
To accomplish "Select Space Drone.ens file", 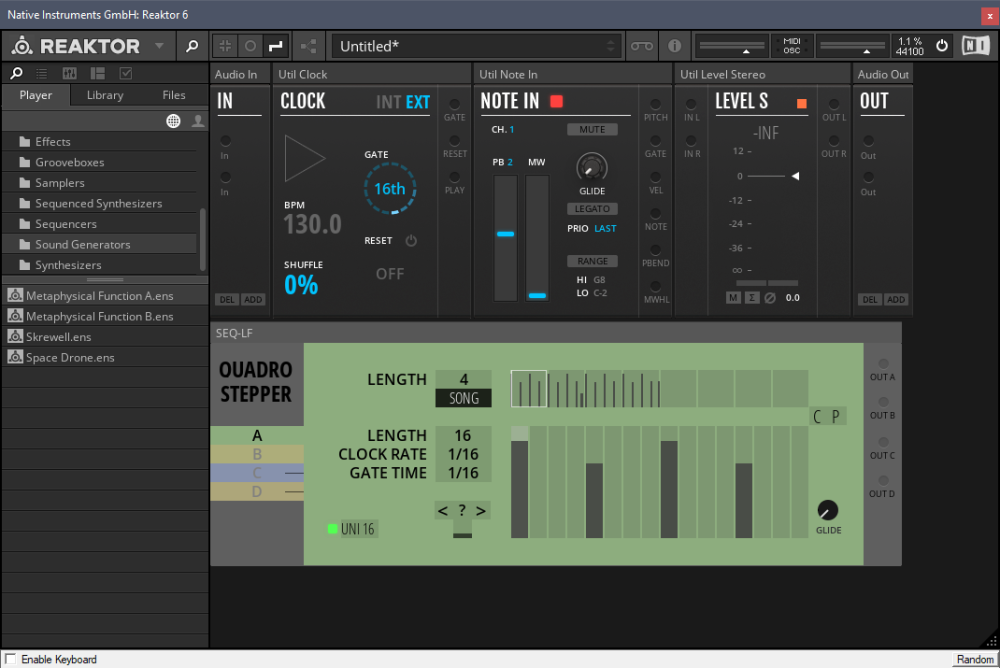I will pos(105,357).
